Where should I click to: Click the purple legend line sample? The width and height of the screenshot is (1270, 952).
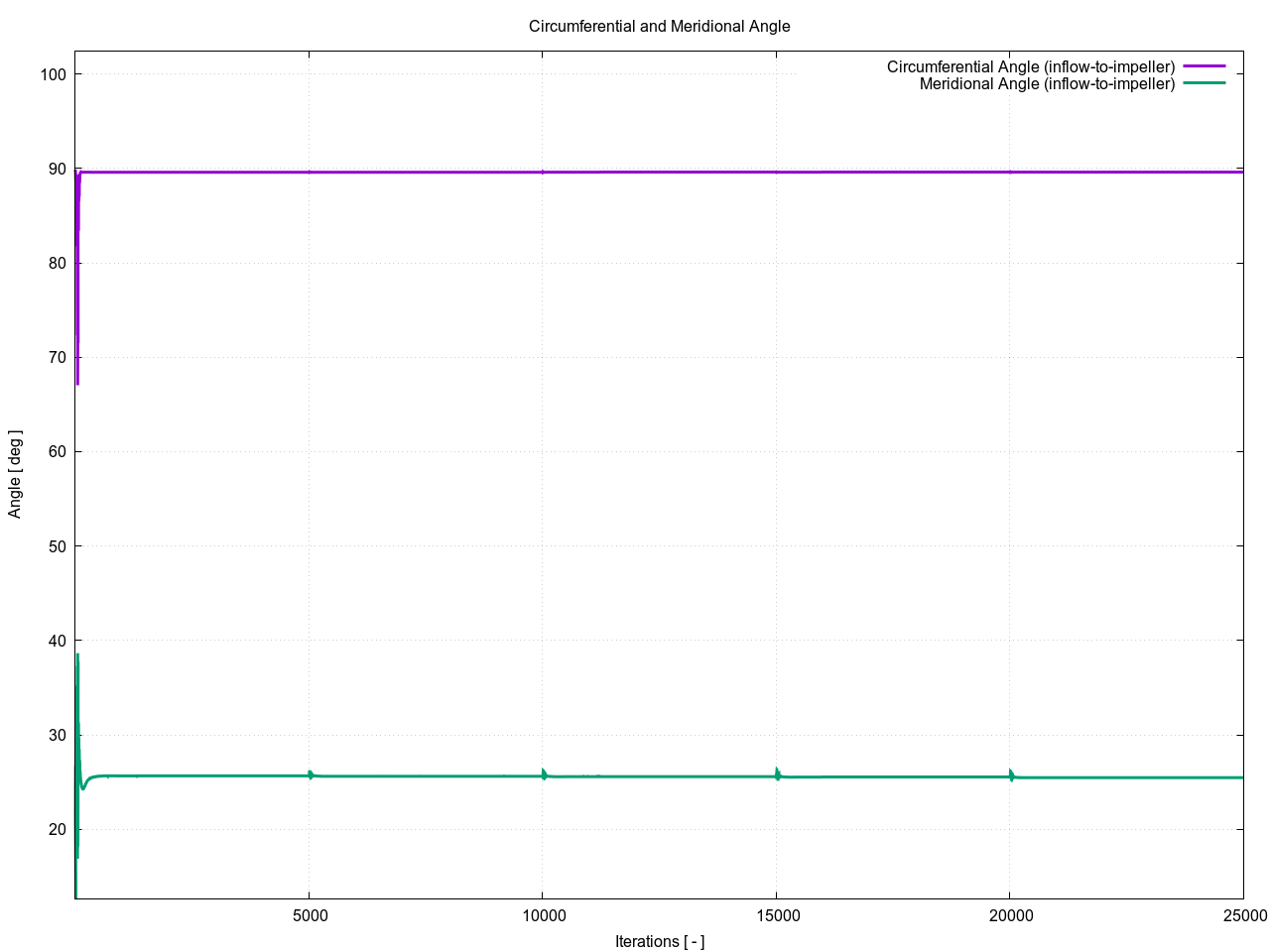click(x=1205, y=66)
